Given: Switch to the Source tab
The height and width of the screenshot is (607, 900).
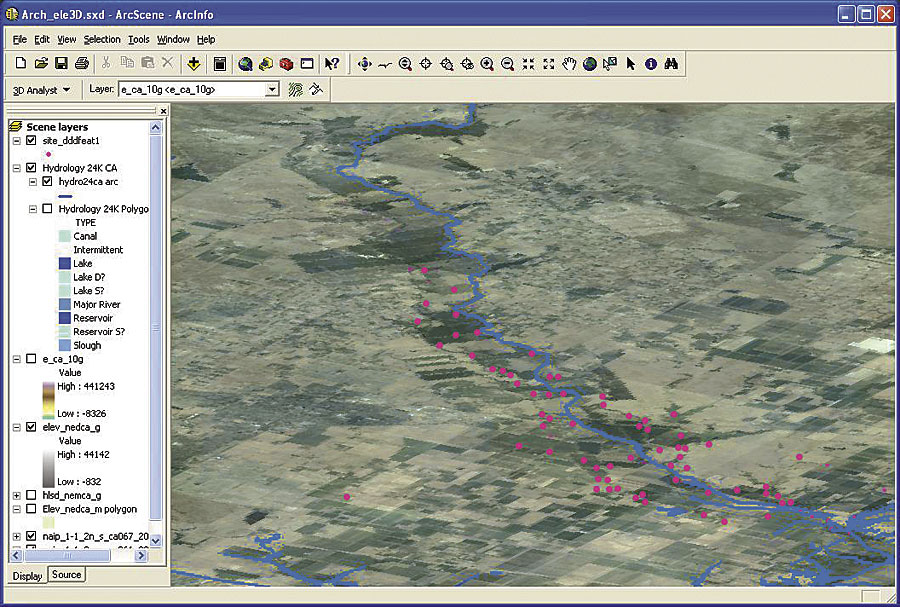Looking at the screenshot, I should (67, 575).
